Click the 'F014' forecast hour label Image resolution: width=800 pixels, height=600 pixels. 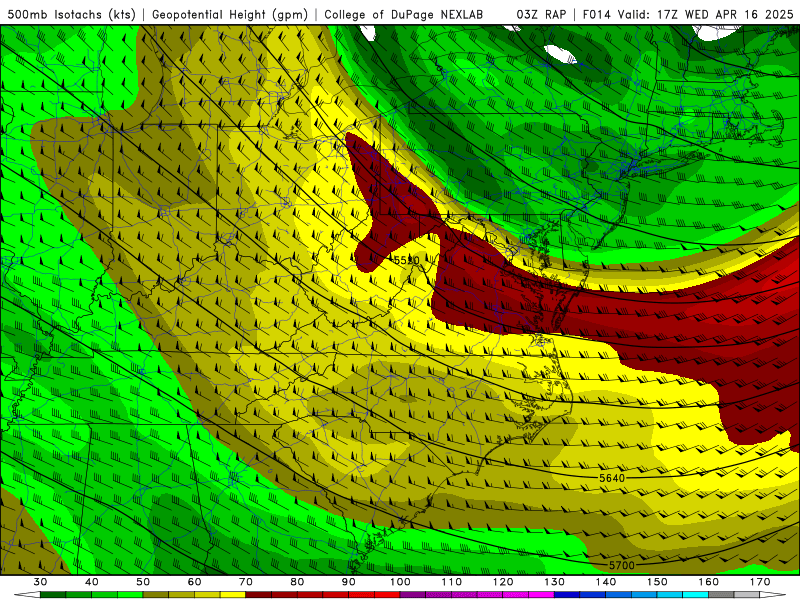point(596,14)
